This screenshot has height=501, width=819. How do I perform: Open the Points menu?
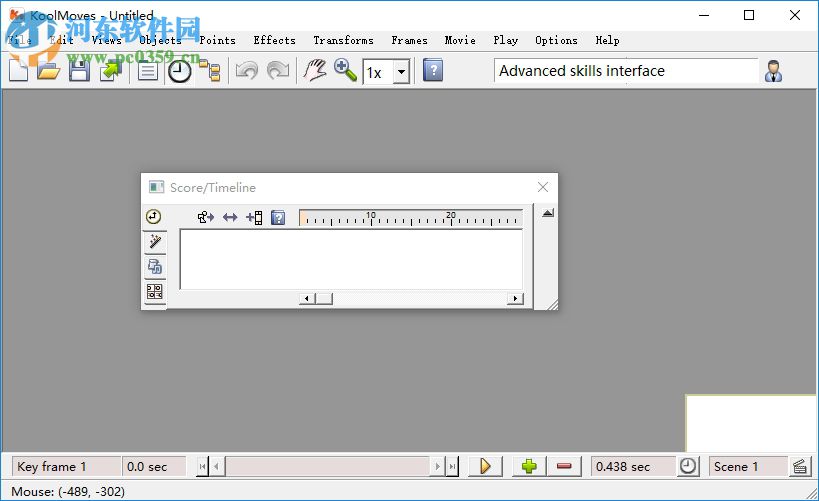pyautogui.click(x=217, y=40)
